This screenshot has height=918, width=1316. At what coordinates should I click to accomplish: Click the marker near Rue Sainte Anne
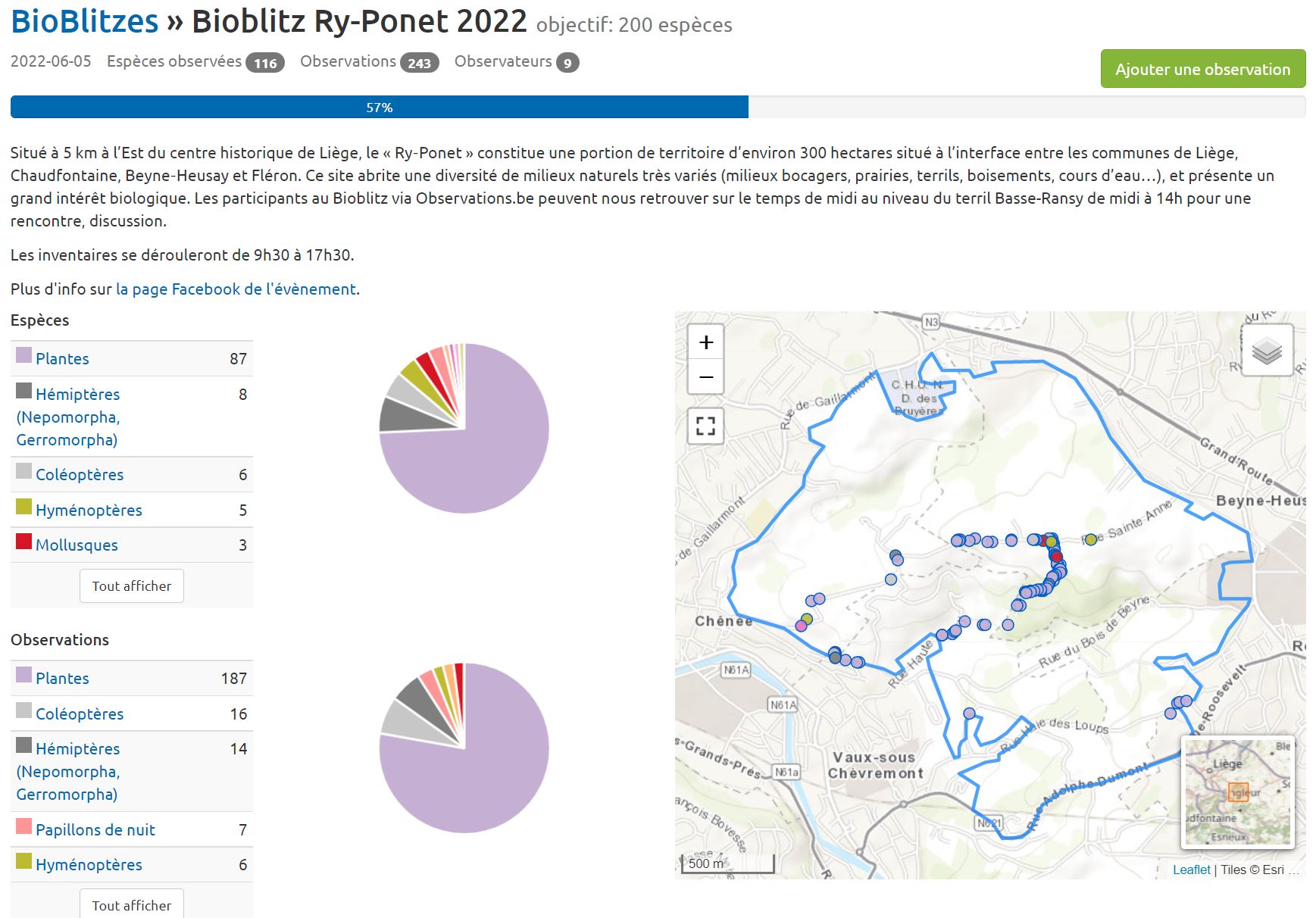pyautogui.click(x=1090, y=539)
